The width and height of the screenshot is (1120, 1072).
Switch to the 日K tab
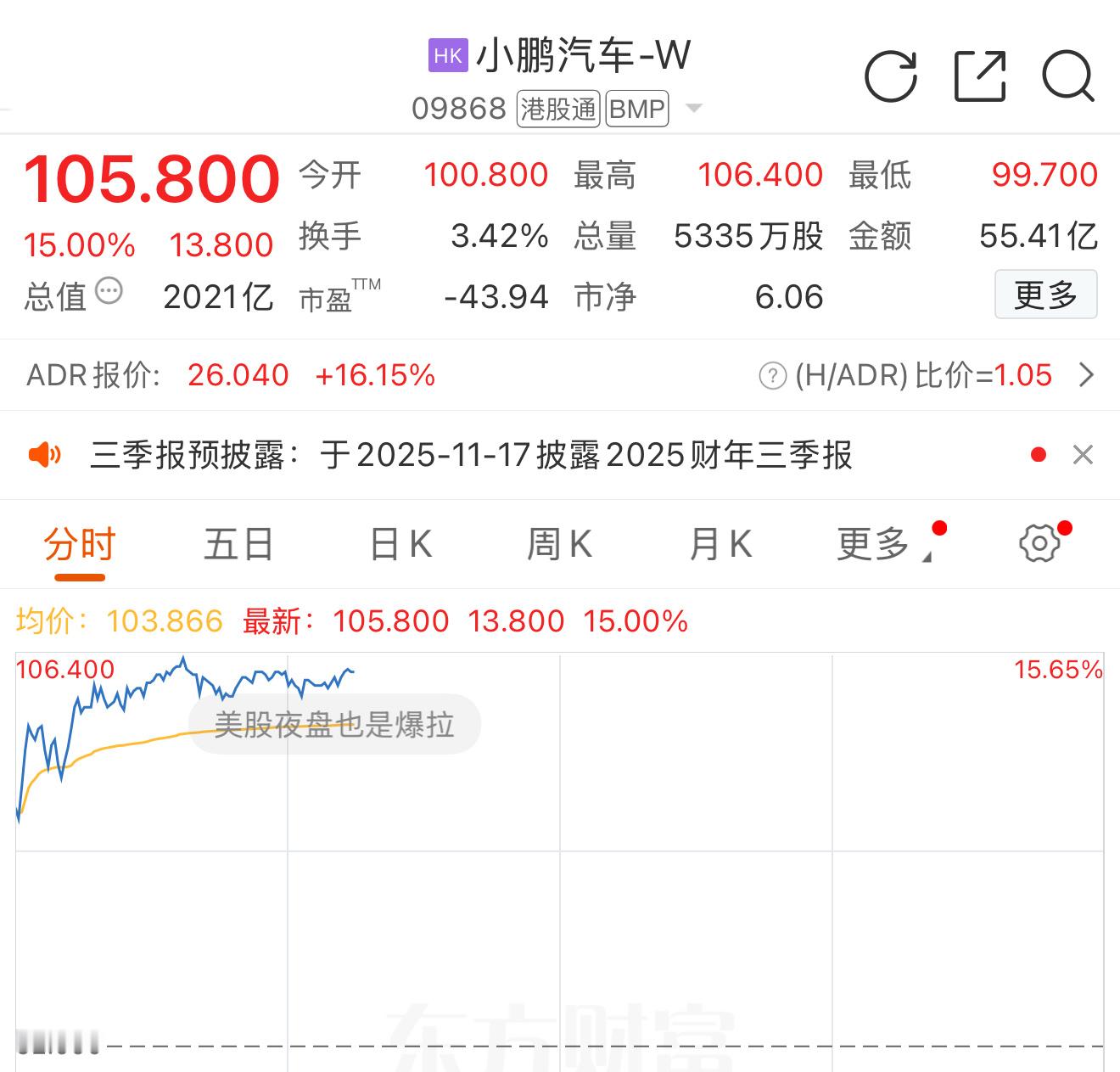(x=400, y=544)
